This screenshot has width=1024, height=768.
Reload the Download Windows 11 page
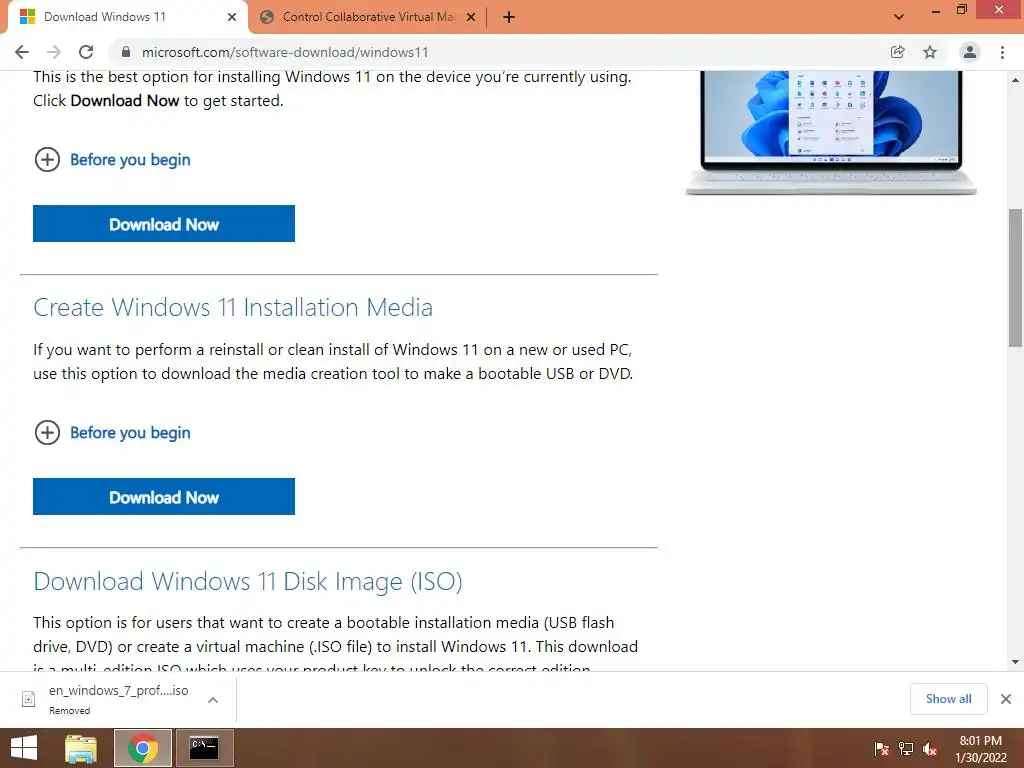point(86,52)
